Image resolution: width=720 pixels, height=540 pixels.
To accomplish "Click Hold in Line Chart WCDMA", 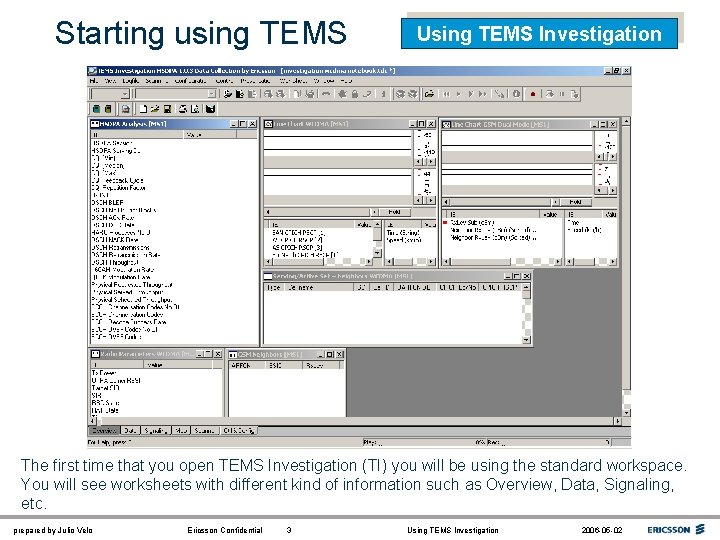I will (x=394, y=212).
